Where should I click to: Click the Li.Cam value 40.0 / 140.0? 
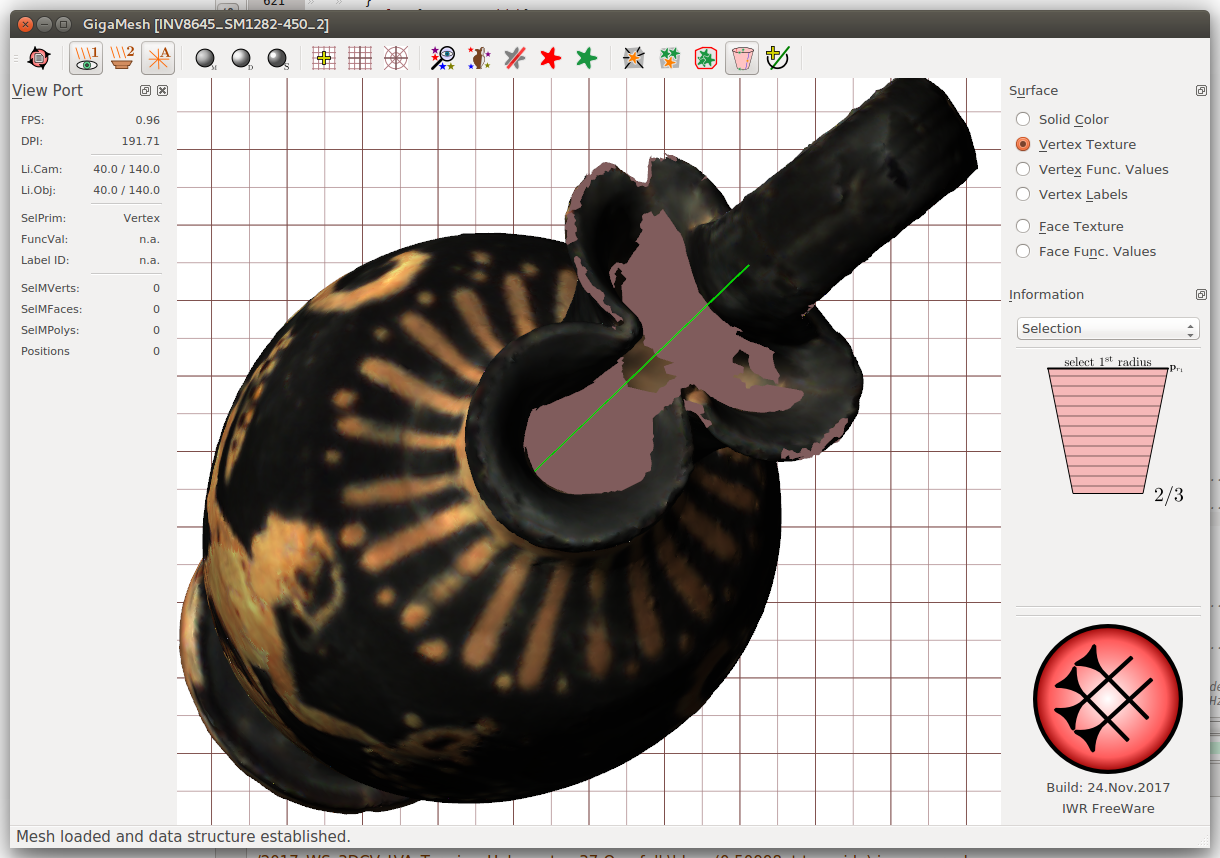pos(127,169)
